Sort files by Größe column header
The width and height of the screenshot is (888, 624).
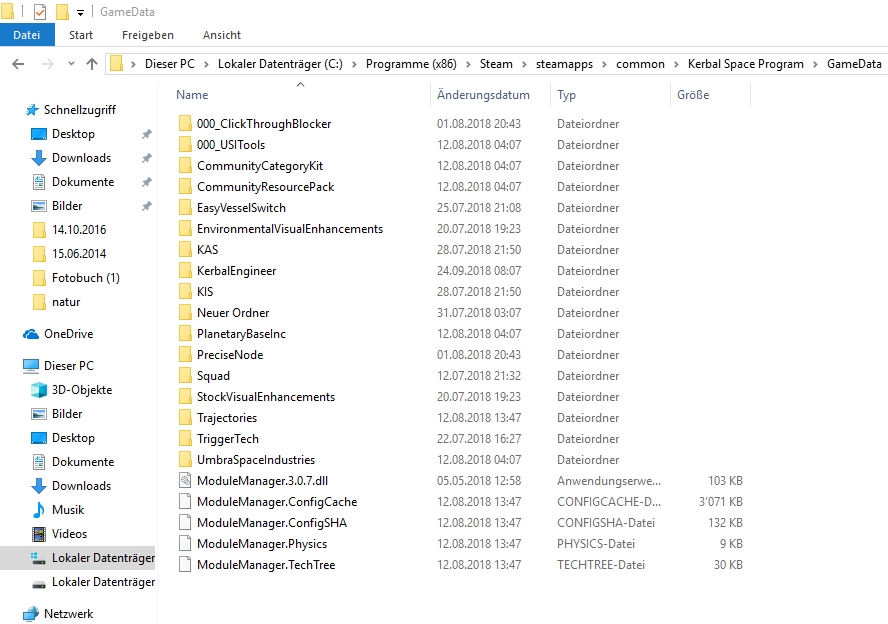coord(693,95)
